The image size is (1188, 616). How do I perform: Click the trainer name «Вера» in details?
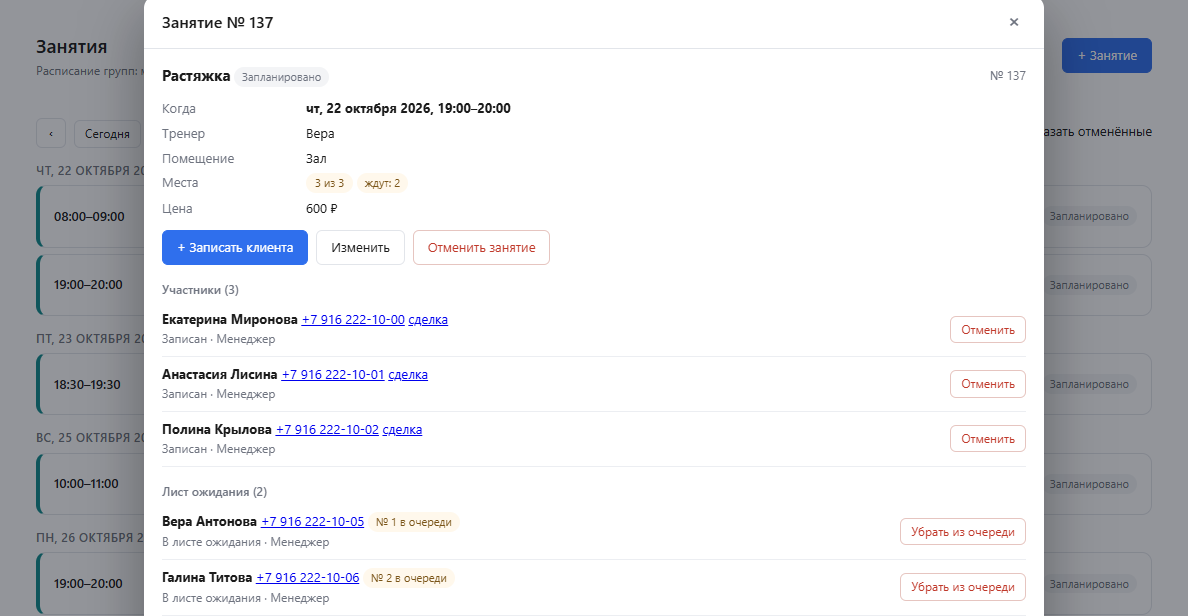click(x=320, y=133)
